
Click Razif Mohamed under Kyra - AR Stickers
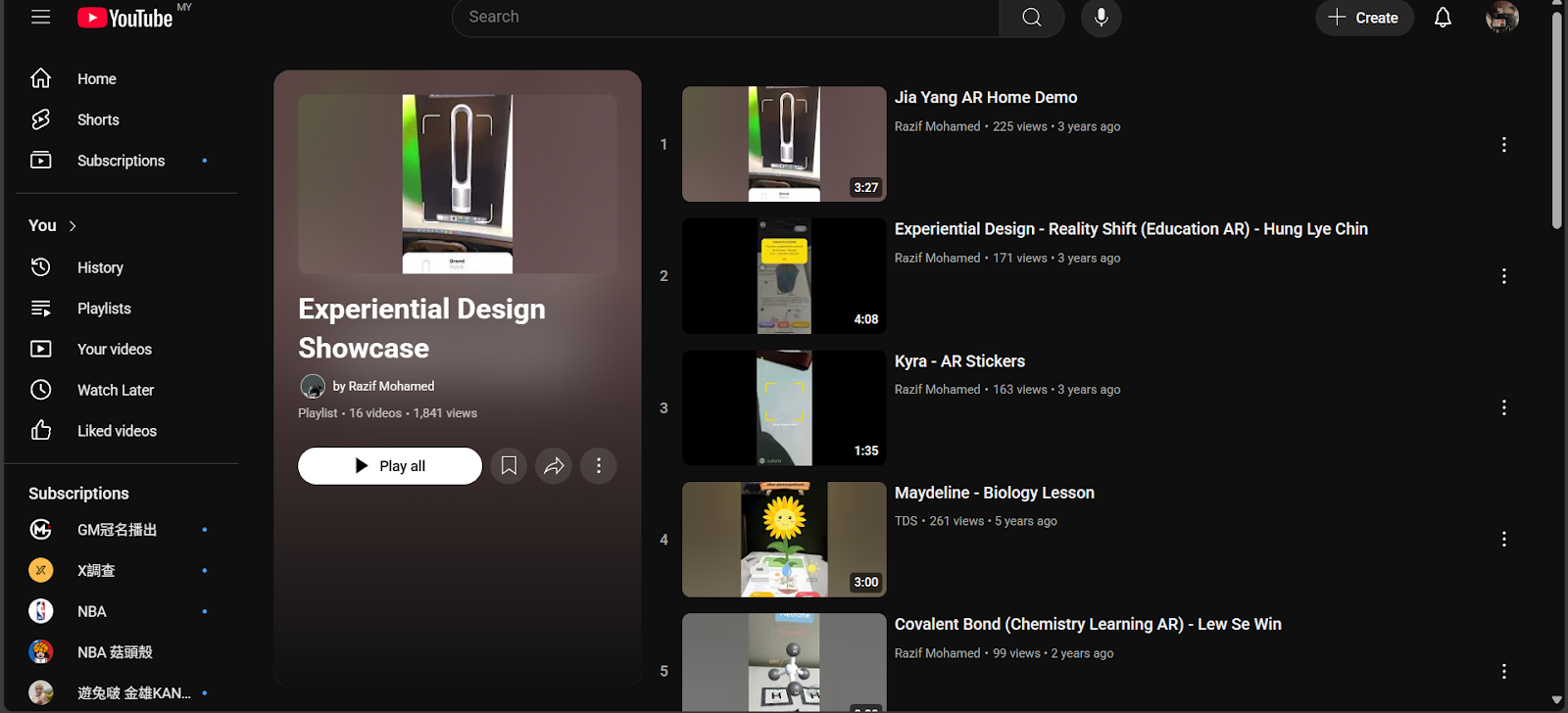937,389
